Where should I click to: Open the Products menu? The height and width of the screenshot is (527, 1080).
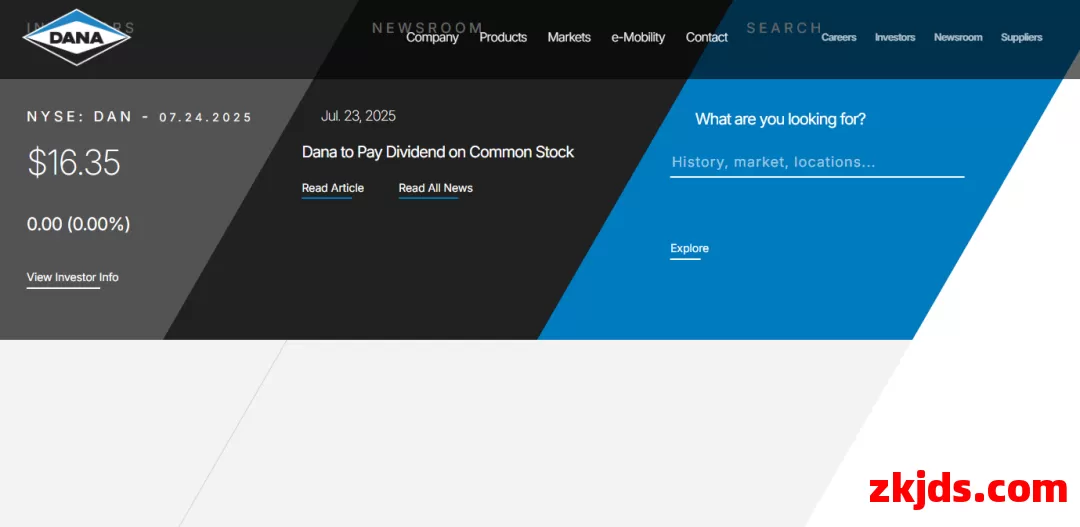[x=503, y=37]
